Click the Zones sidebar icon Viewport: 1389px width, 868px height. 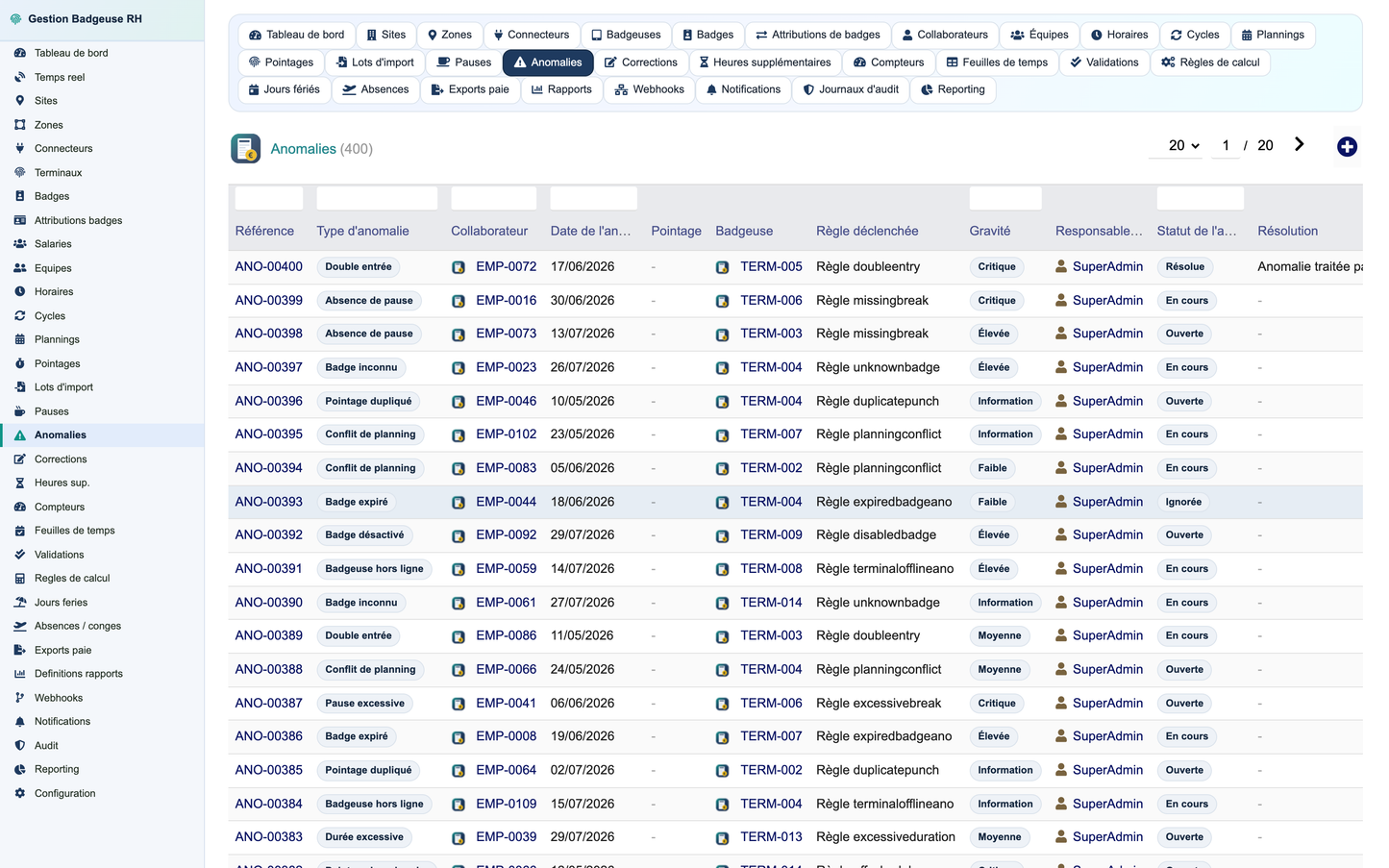(x=19, y=125)
